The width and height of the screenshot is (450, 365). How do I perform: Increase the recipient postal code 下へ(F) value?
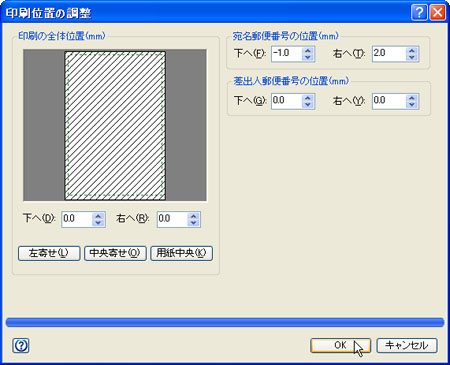308,50
